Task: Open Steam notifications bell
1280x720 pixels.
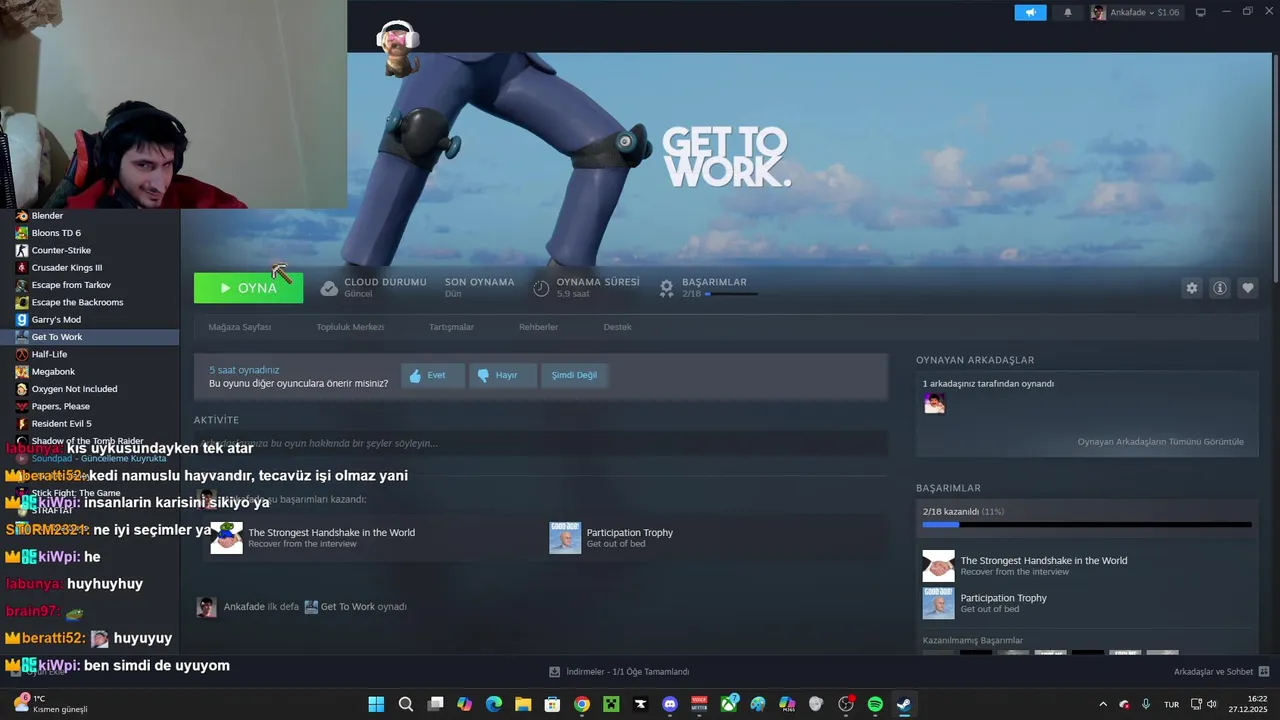Action: [x=1067, y=12]
